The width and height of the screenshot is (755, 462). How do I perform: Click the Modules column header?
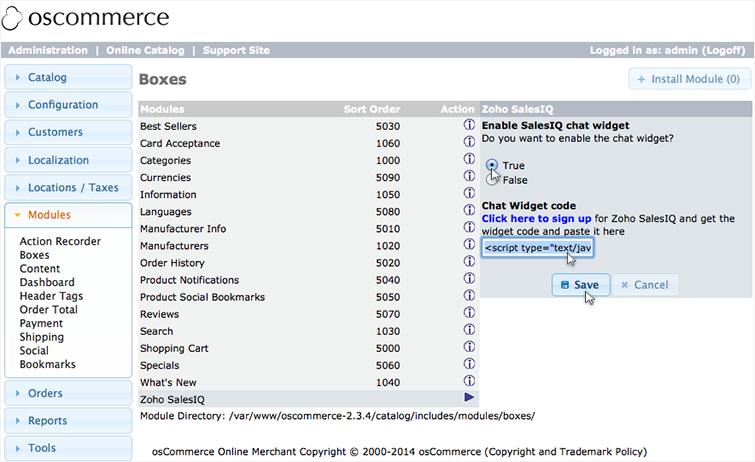[162, 109]
